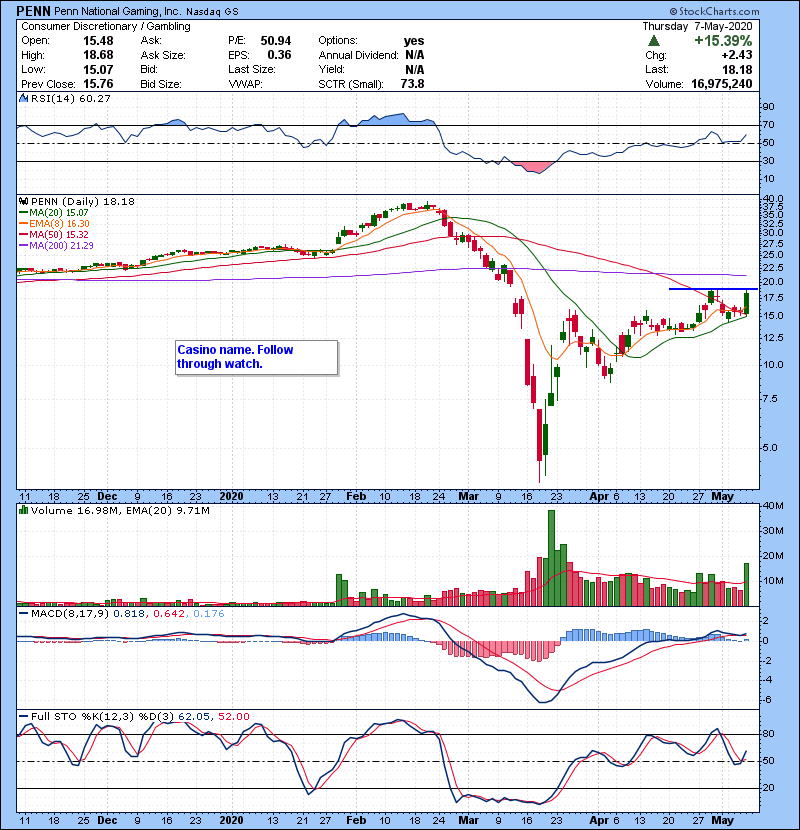
Task: Click the -6 label on the MACD axis
Action: pyautogui.click(x=768, y=700)
